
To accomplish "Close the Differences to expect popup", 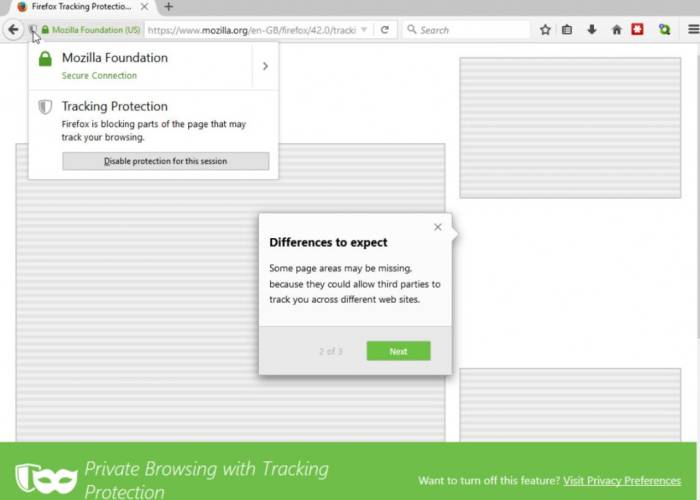I will click(x=438, y=227).
